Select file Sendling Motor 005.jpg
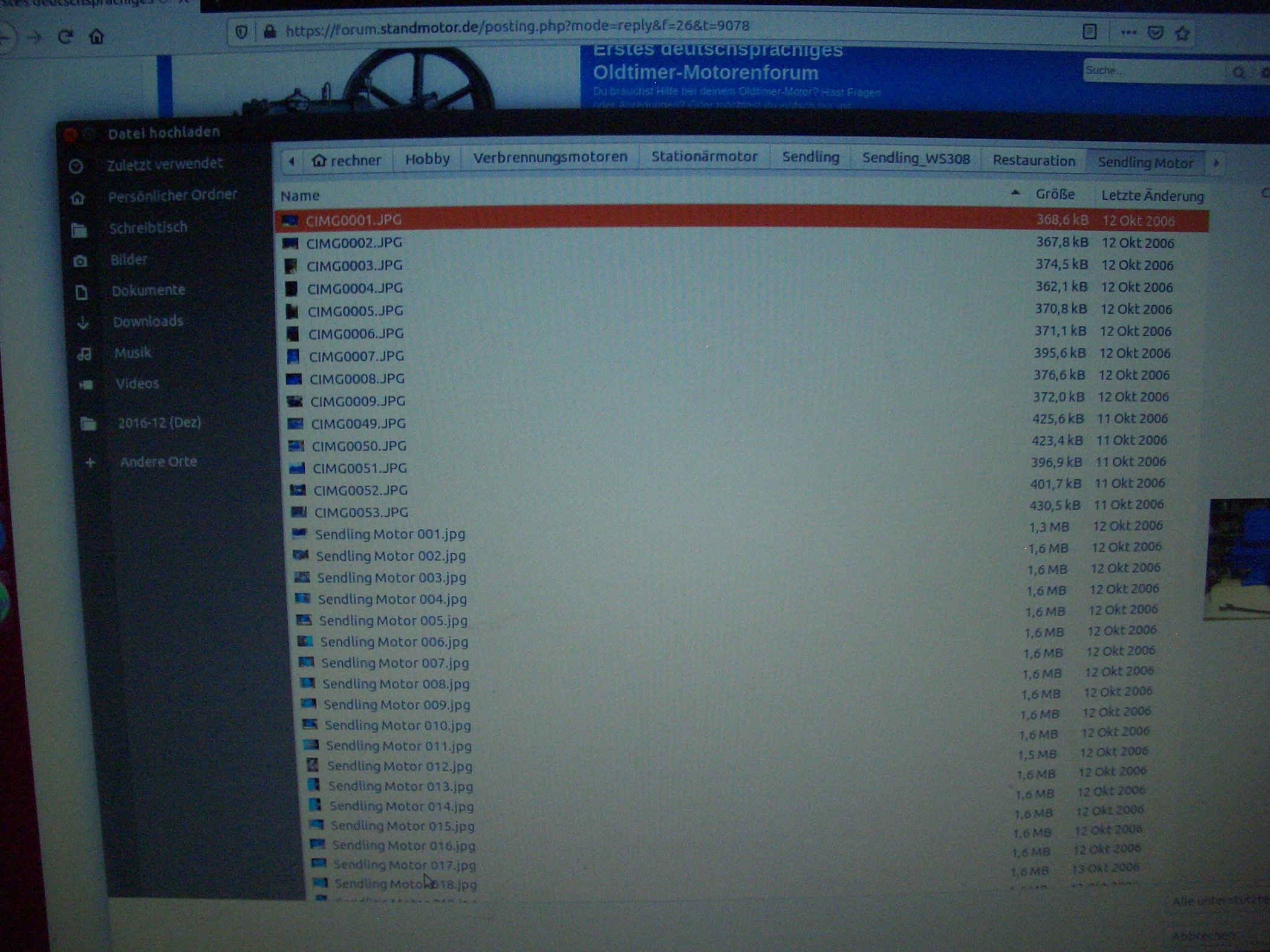The width and height of the screenshot is (1270, 952). tap(393, 621)
